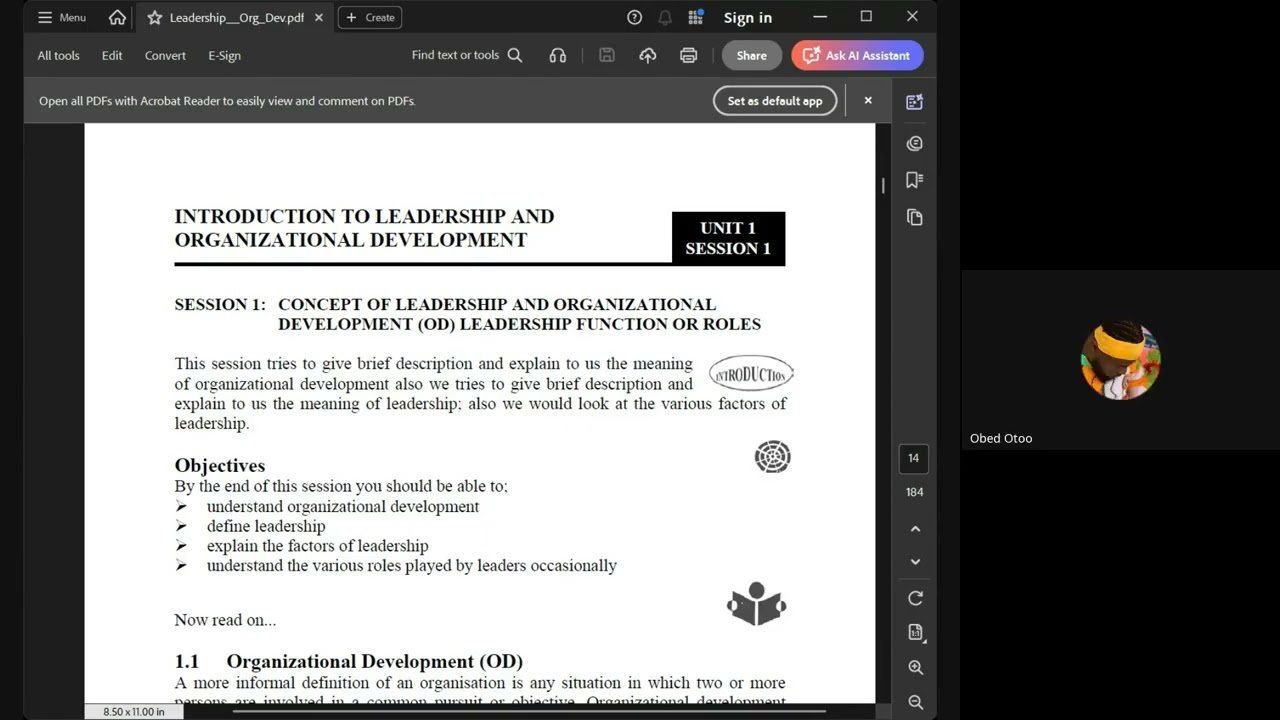The height and width of the screenshot is (720, 1280).
Task: Switch to the Leadership__Org_Dev.pdf tab
Action: click(236, 17)
